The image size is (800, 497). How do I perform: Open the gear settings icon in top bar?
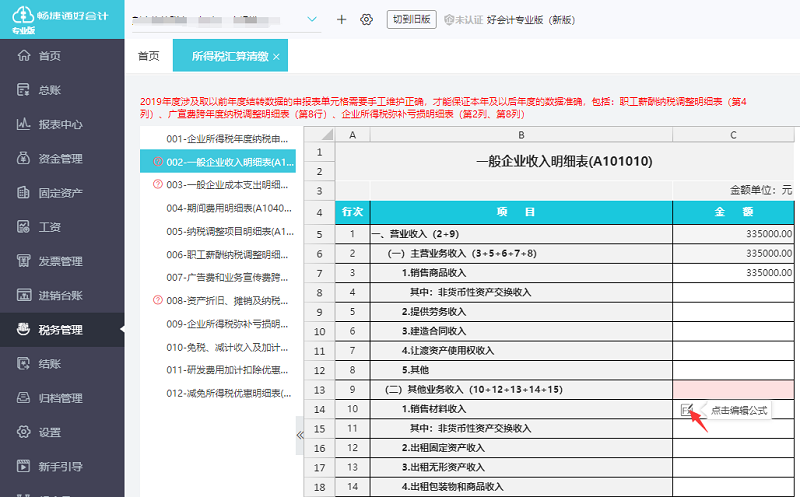(366, 19)
